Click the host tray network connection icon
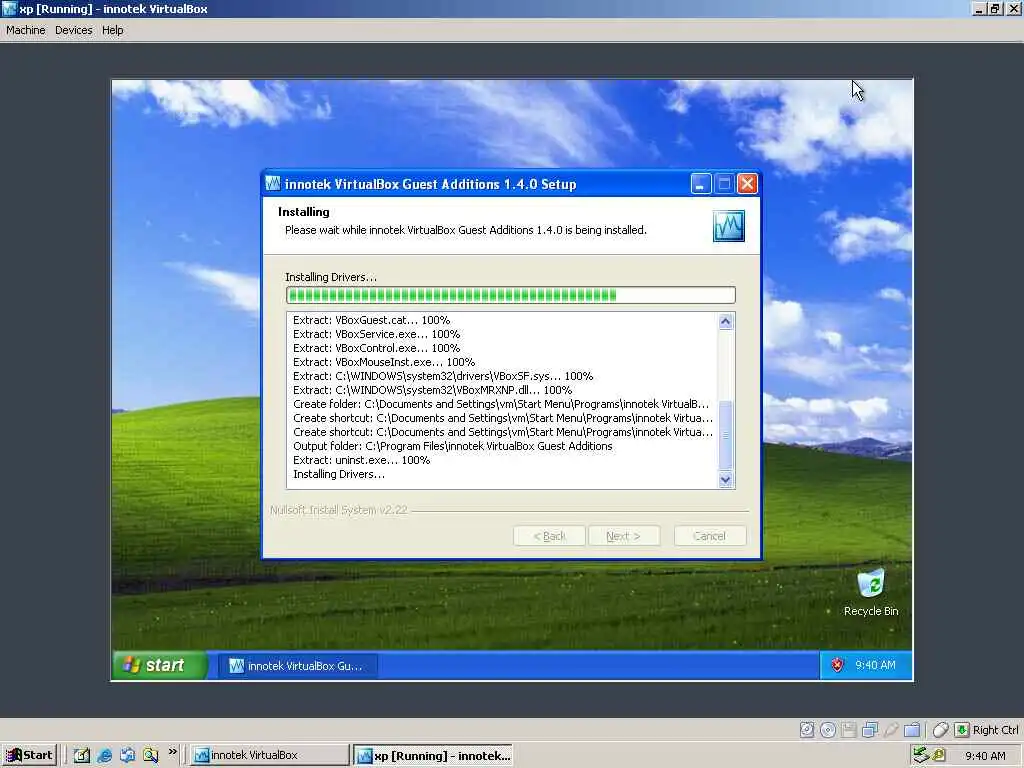 921,755
